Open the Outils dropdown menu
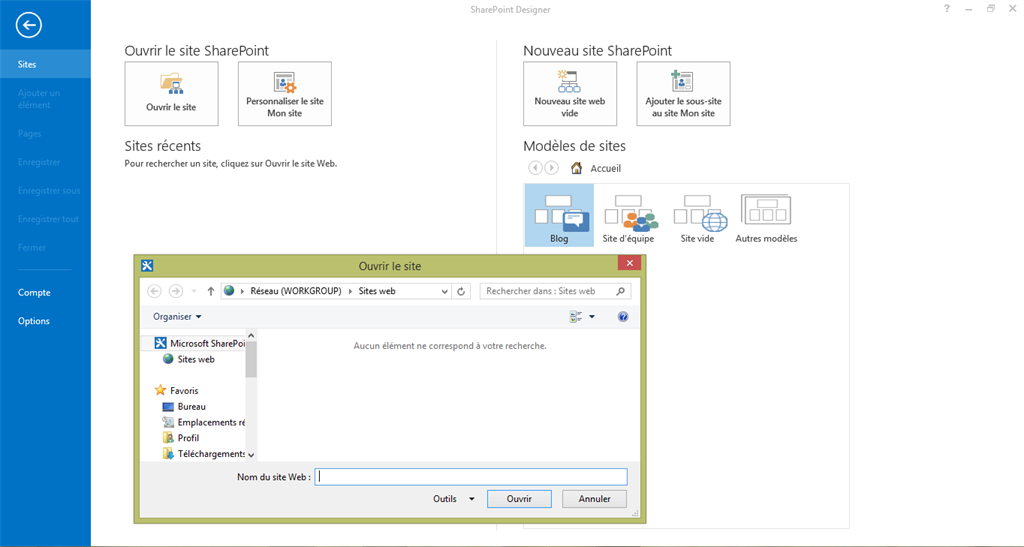1024x547 pixels. (x=453, y=499)
